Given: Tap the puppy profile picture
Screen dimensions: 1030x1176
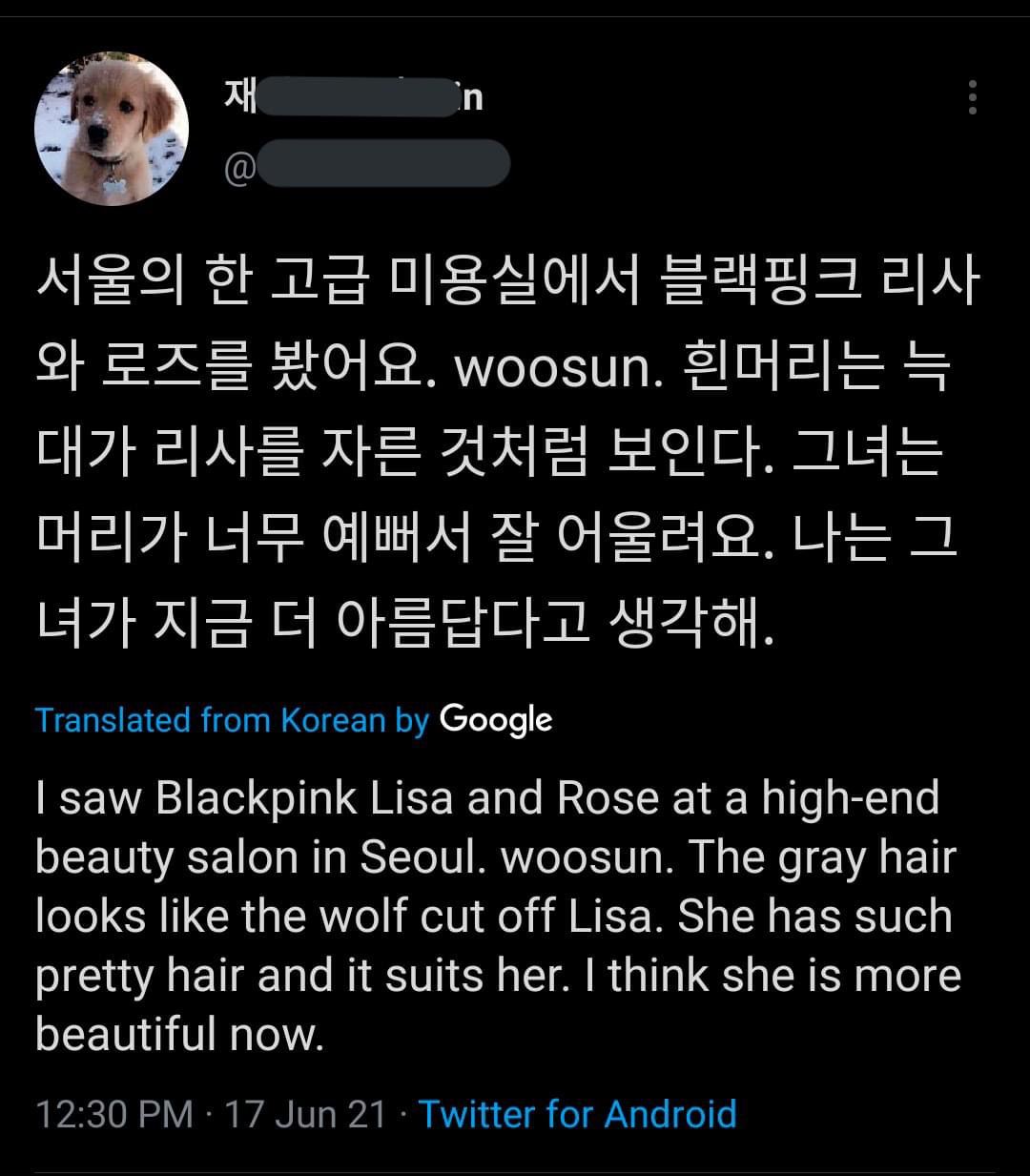Looking at the screenshot, I should [112, 128].
